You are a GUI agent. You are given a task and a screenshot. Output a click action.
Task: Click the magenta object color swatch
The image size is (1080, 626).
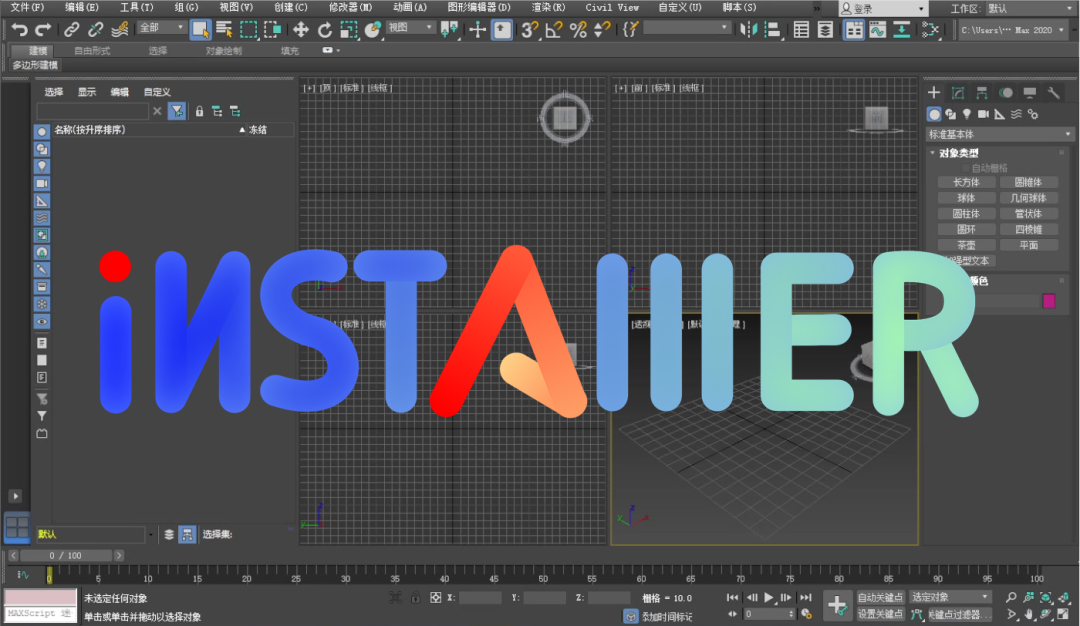click(x=1049, y=301)
